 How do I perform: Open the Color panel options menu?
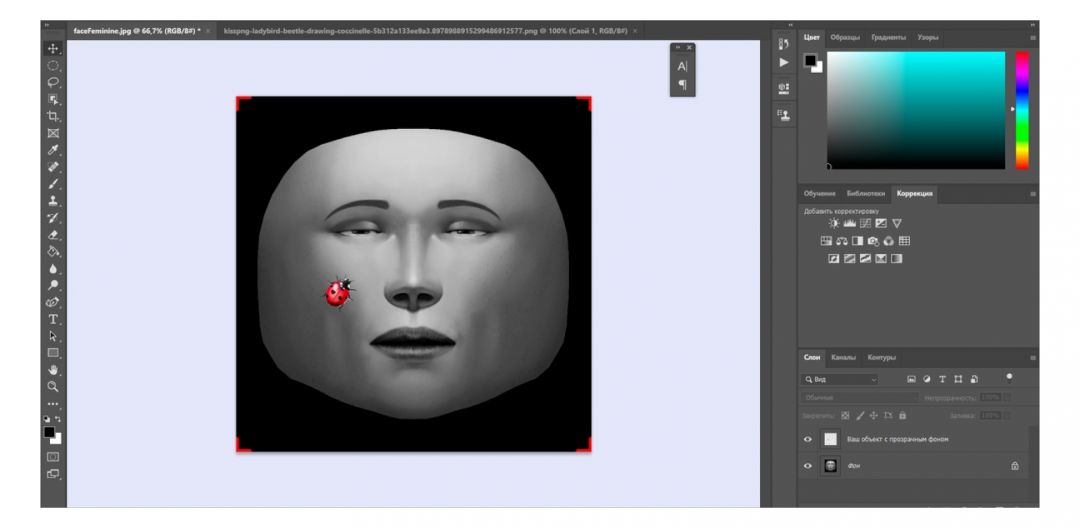click(x=1033, y=37)
